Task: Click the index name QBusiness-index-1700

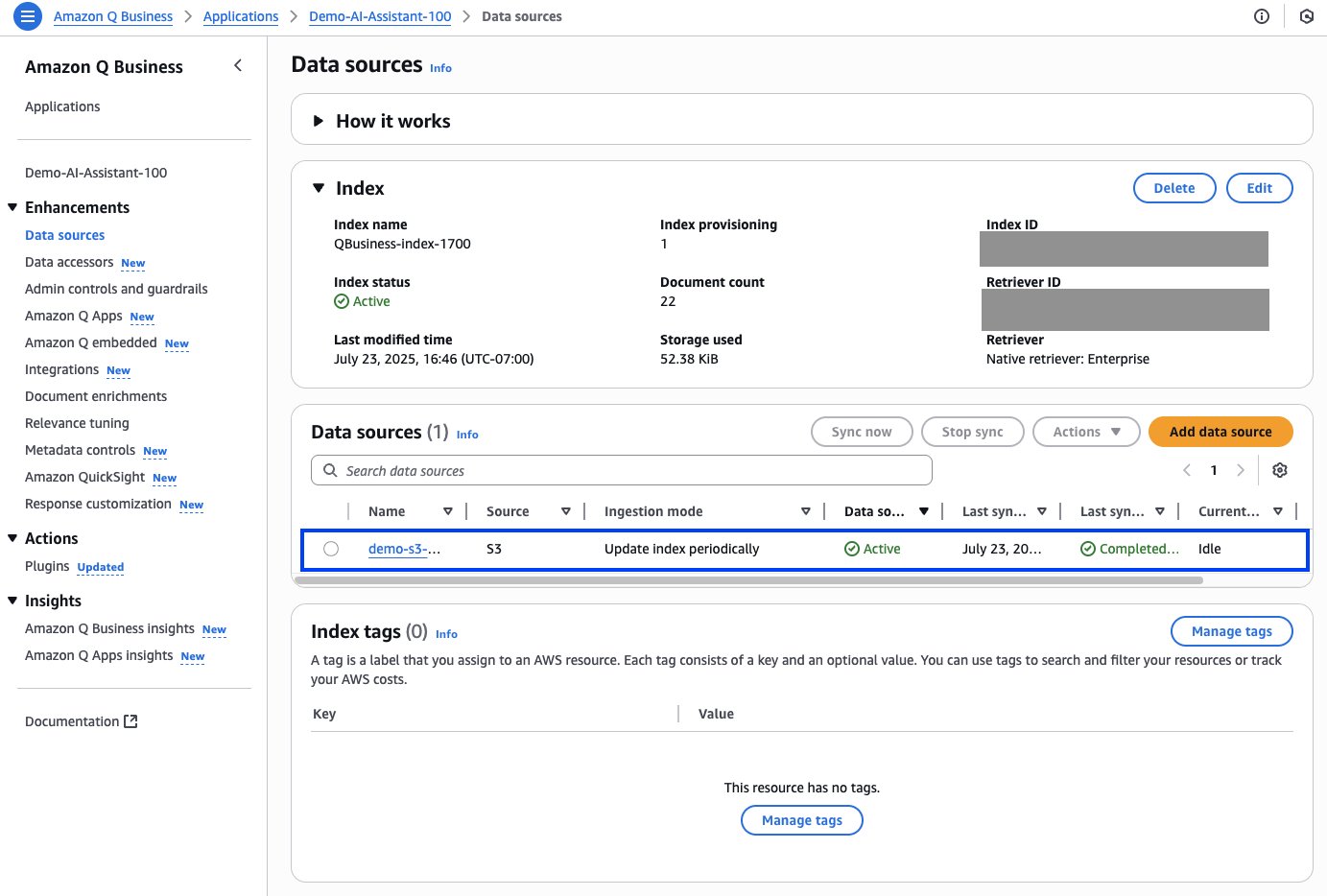Action: click(x=402, y=244)
